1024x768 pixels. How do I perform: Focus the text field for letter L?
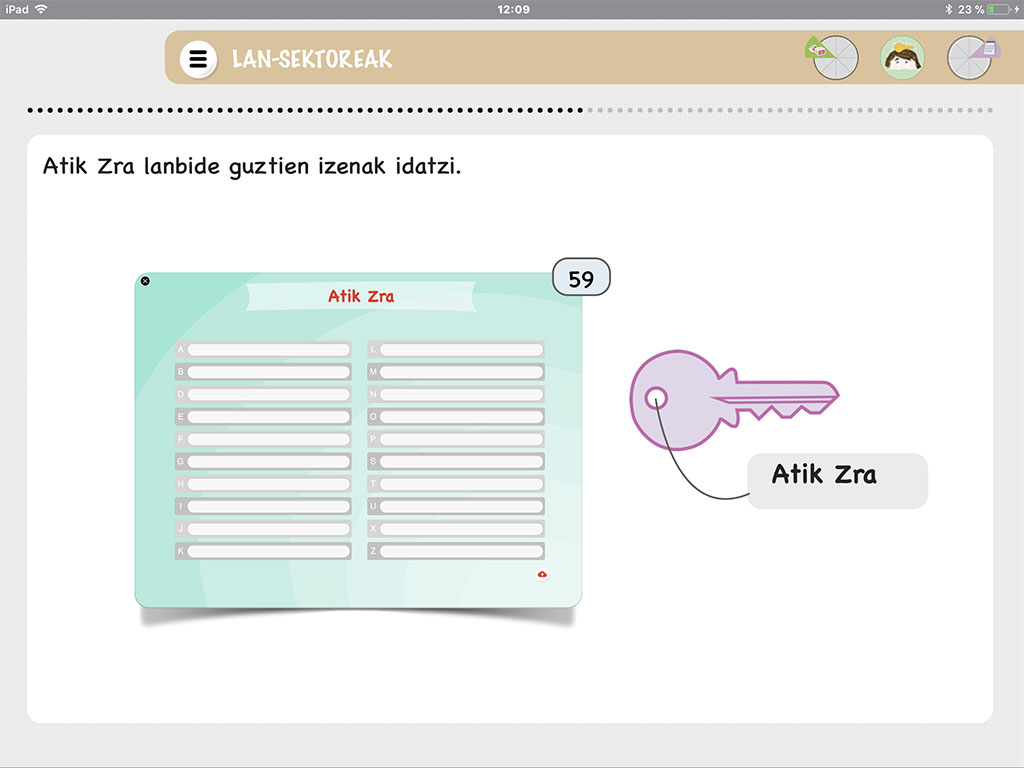pos(460,350)
